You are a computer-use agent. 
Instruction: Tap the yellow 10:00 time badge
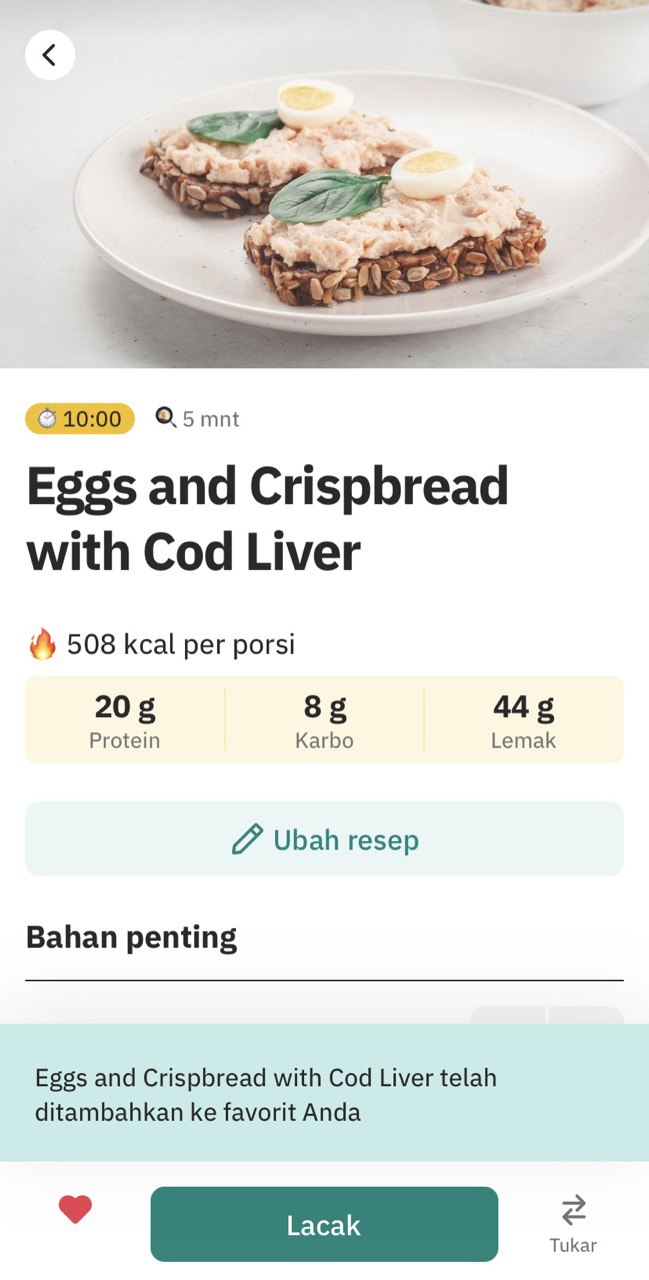point(80,419)
